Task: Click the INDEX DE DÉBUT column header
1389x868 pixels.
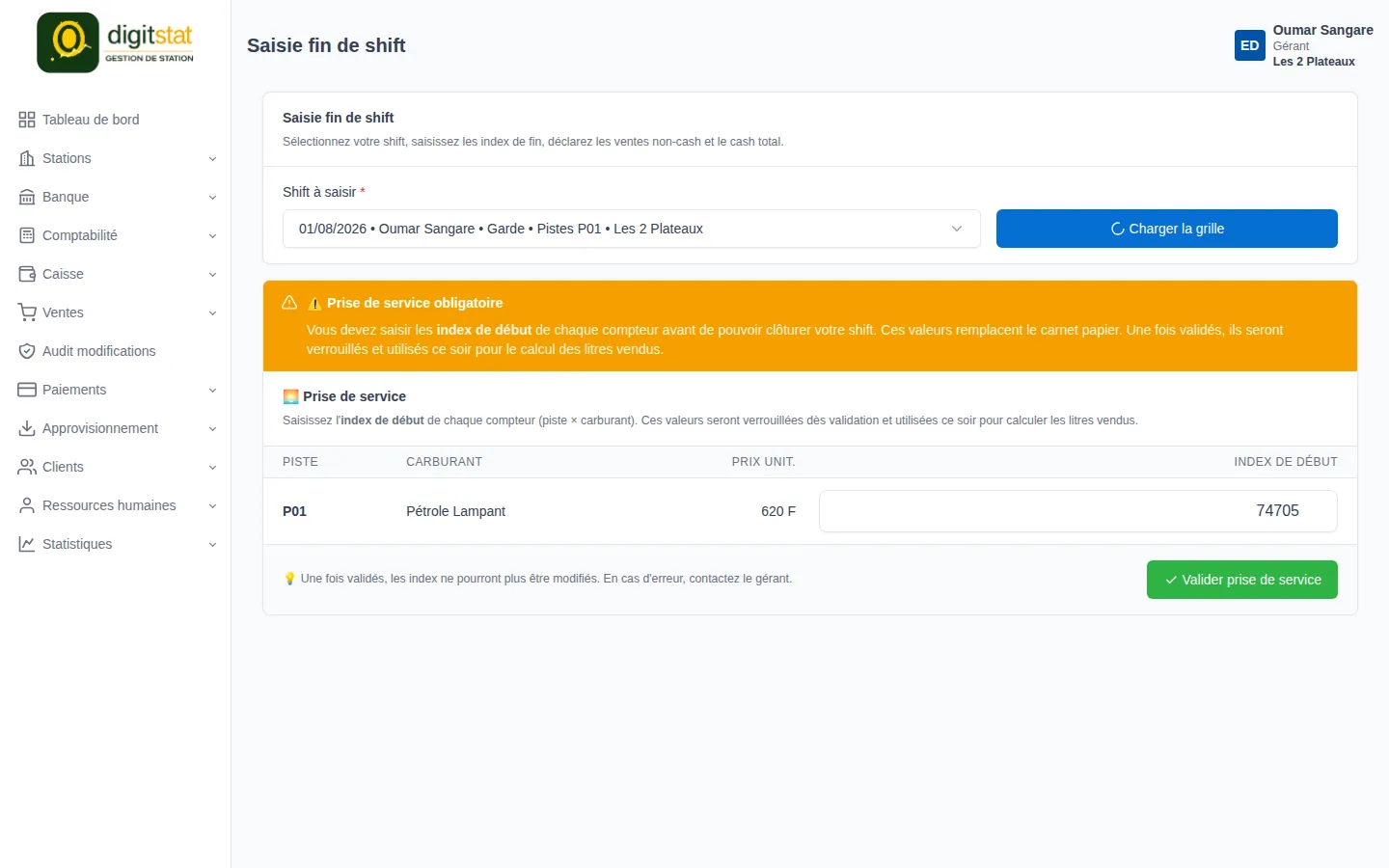Action: (x=1286, y=462)
